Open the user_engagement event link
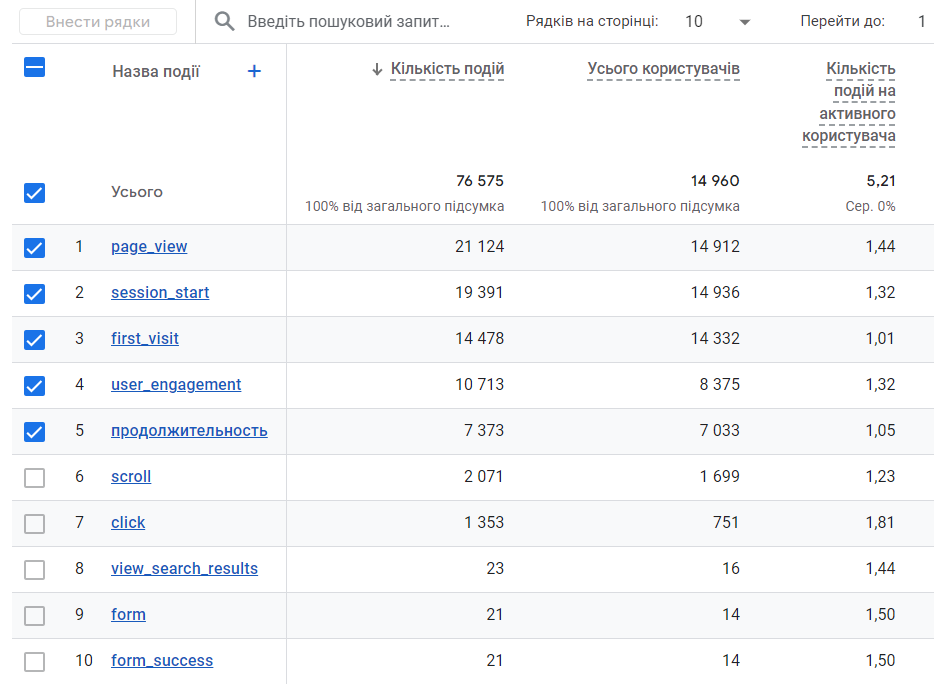Screen dimensions: 934x687 [x=176, y=385]
